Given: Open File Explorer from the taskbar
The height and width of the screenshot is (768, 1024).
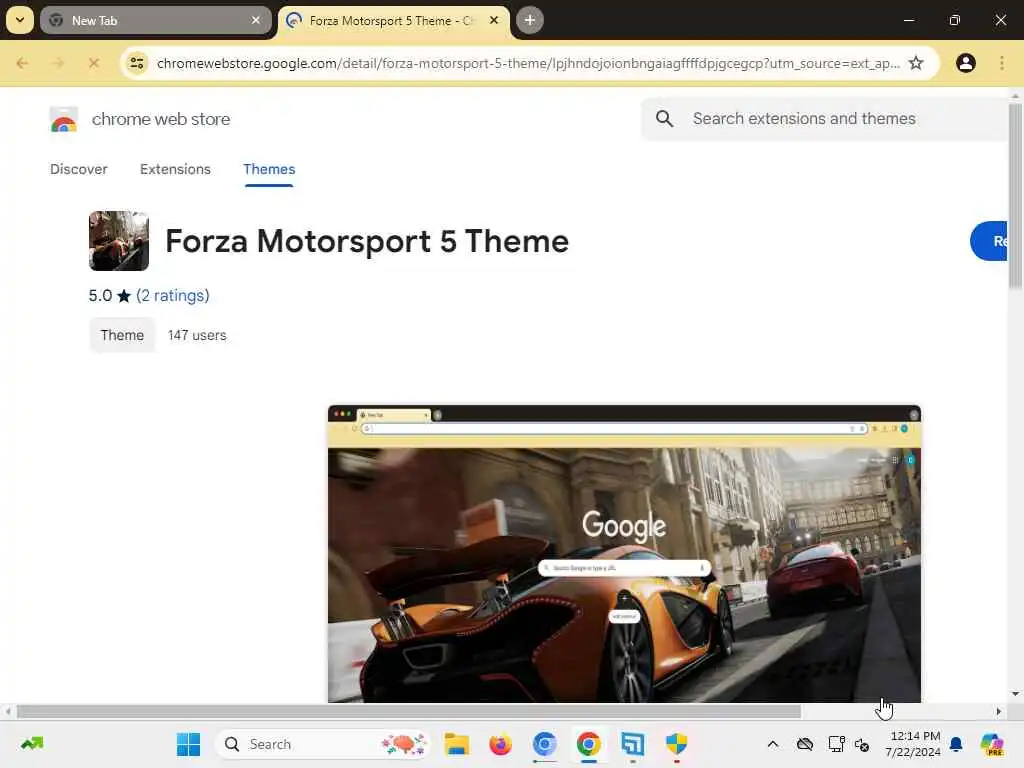Looking at the screenshot, I should pyautogui.click(x=456, y=744).
